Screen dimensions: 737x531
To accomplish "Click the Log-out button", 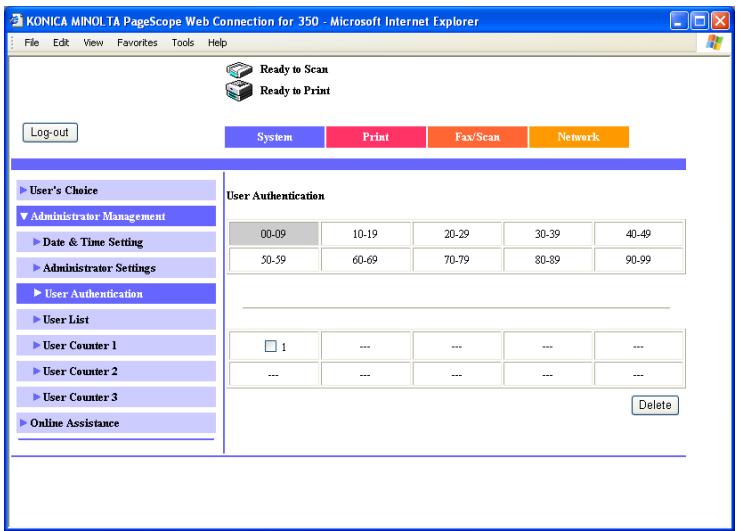I will [x=50, y=133].
